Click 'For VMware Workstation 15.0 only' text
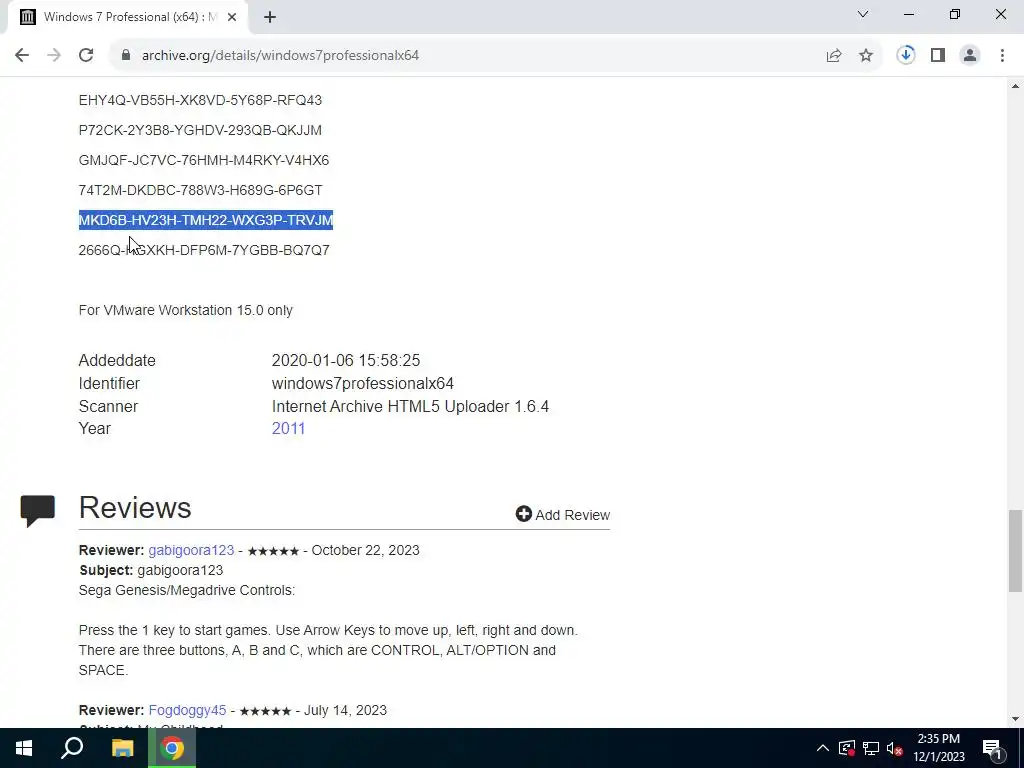This screenshot has height=768, width=1024. (x=185, y=310)
